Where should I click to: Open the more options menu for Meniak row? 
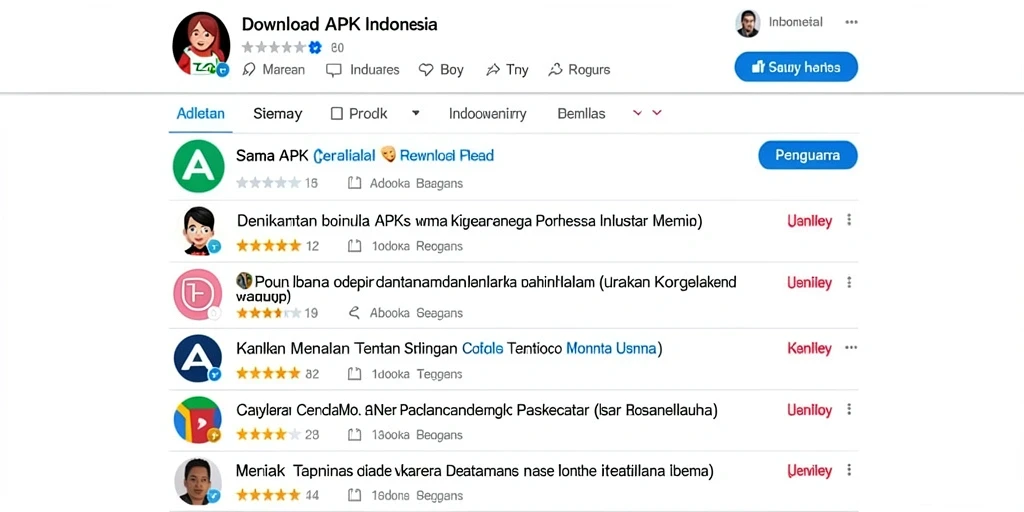[x=849, y=470]
